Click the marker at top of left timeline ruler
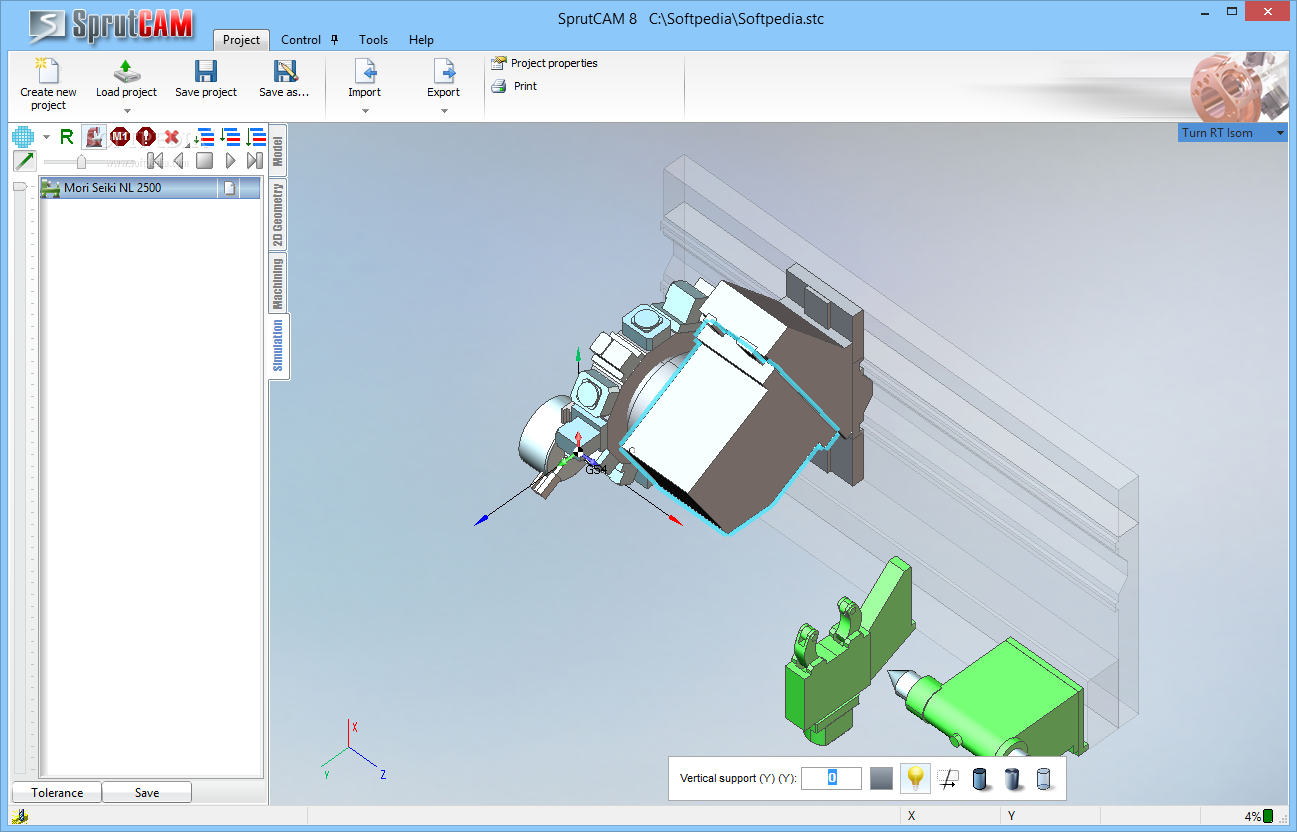The image size is (1297, 832). click(x=19, y=187)
